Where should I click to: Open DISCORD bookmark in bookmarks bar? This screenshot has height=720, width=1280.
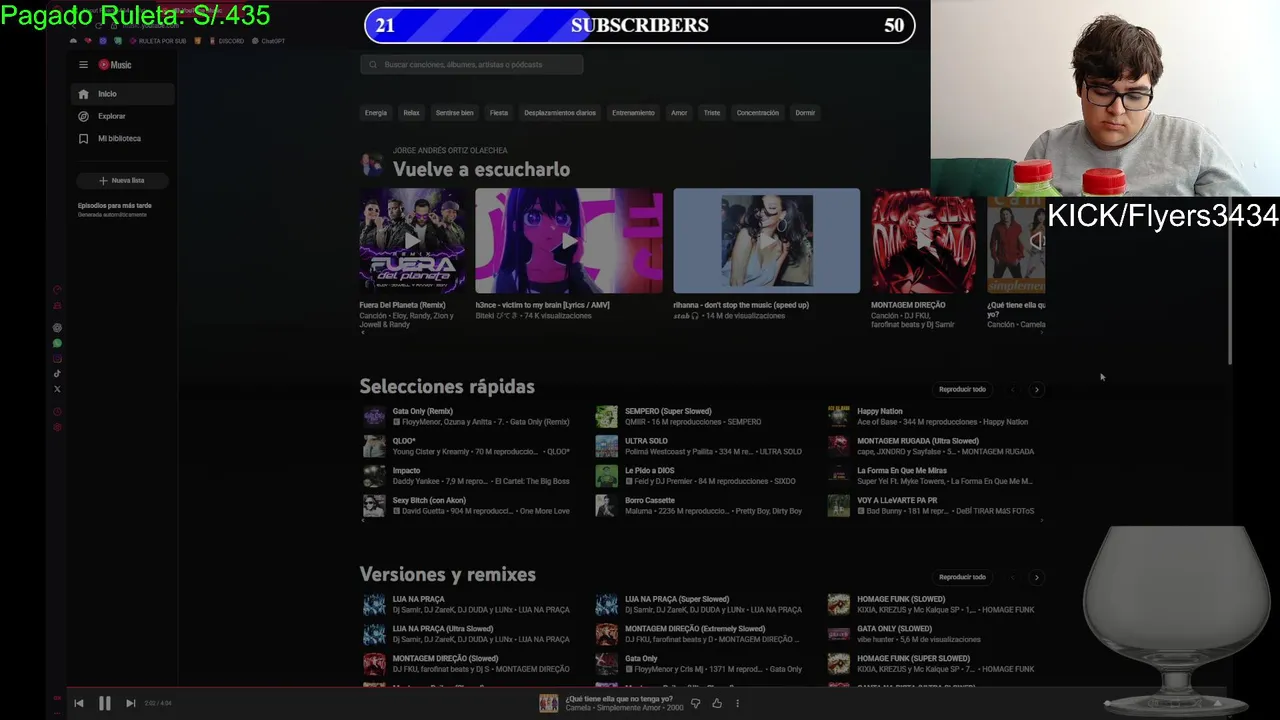tap(226, 41)
